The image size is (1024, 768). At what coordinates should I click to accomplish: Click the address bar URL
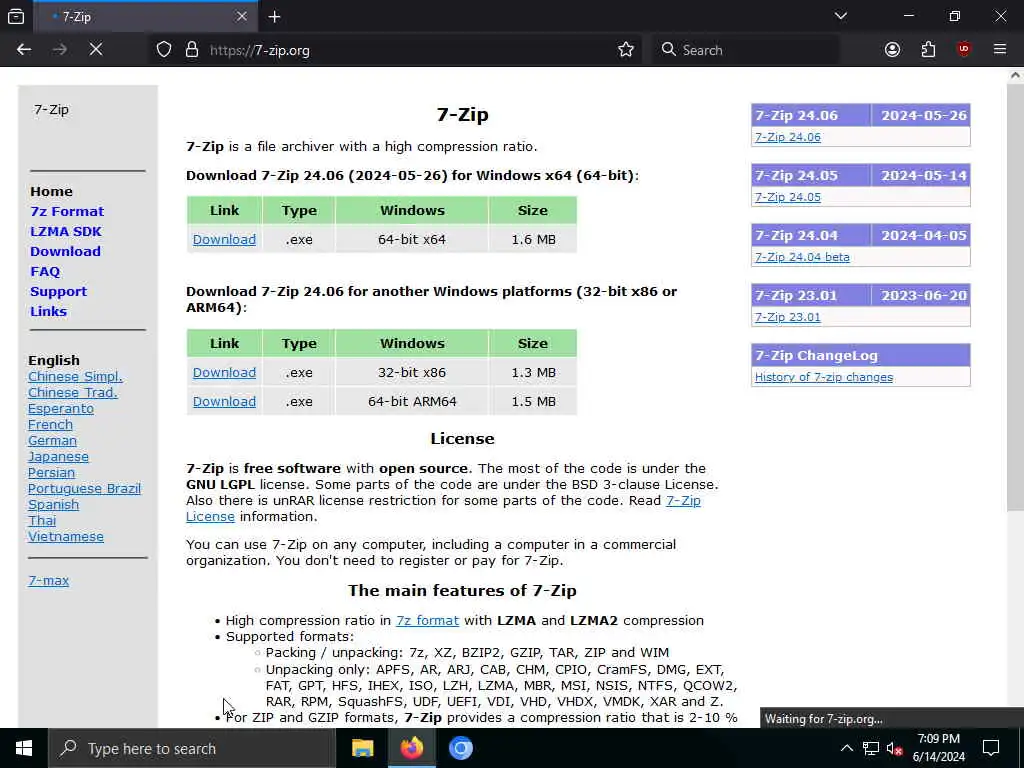pos(260,50)
